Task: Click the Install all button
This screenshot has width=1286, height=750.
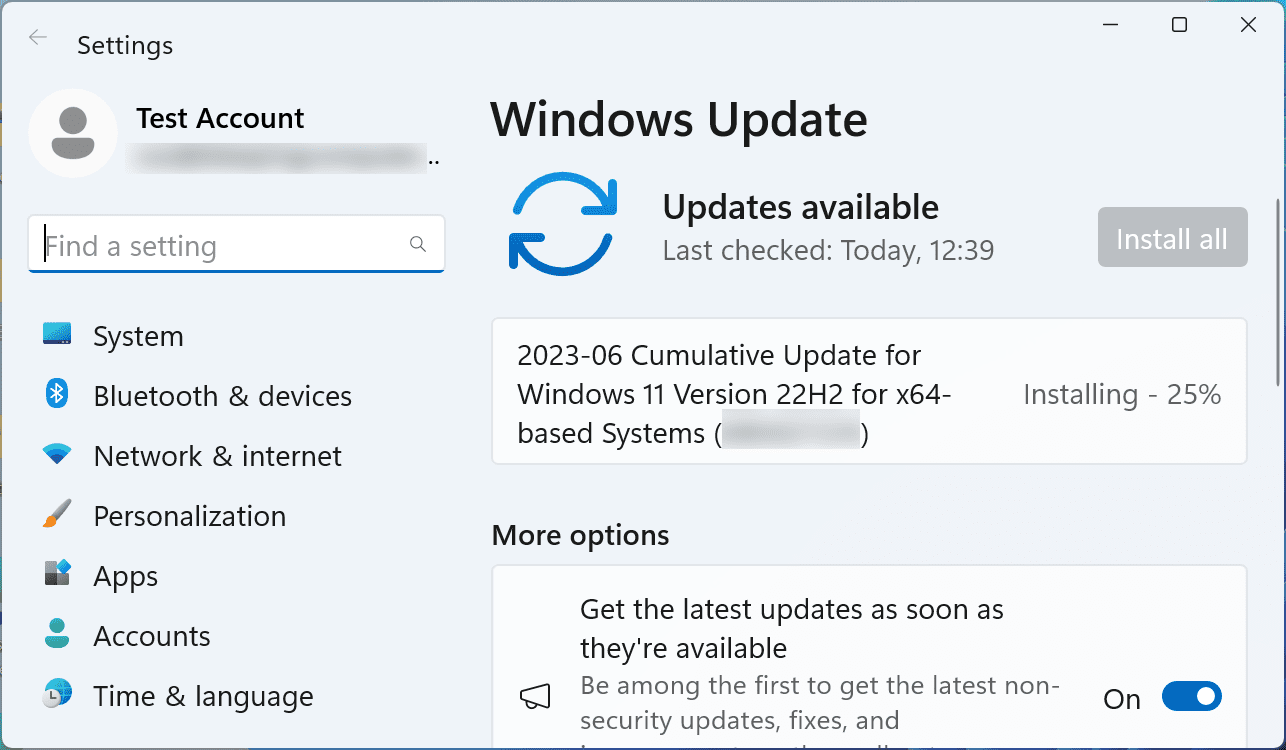Action: tap(1172, 237)
